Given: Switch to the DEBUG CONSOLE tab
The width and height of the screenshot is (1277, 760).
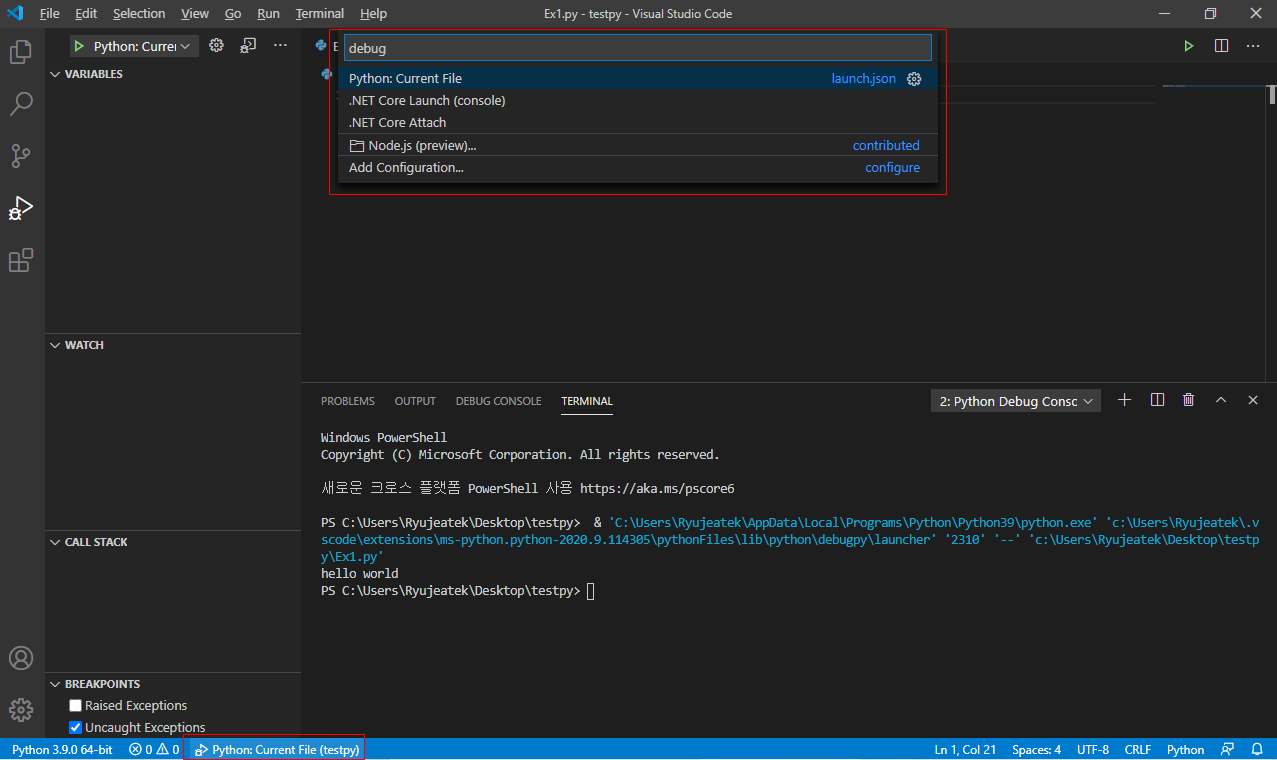Looking at the screenshot, I should (498, 401).
